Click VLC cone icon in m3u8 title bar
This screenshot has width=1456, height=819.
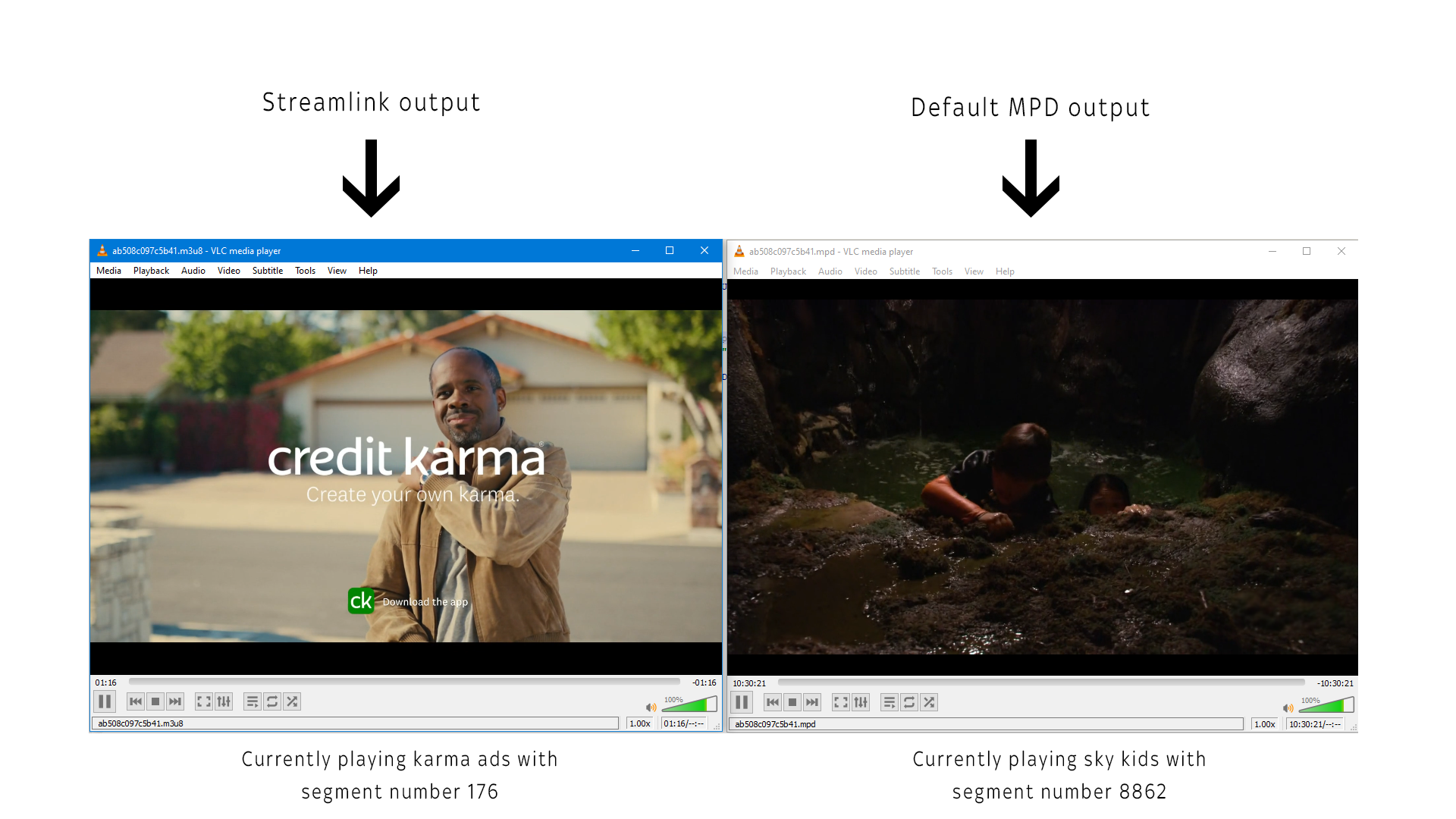pyautogui.click(x=102, y=250)
